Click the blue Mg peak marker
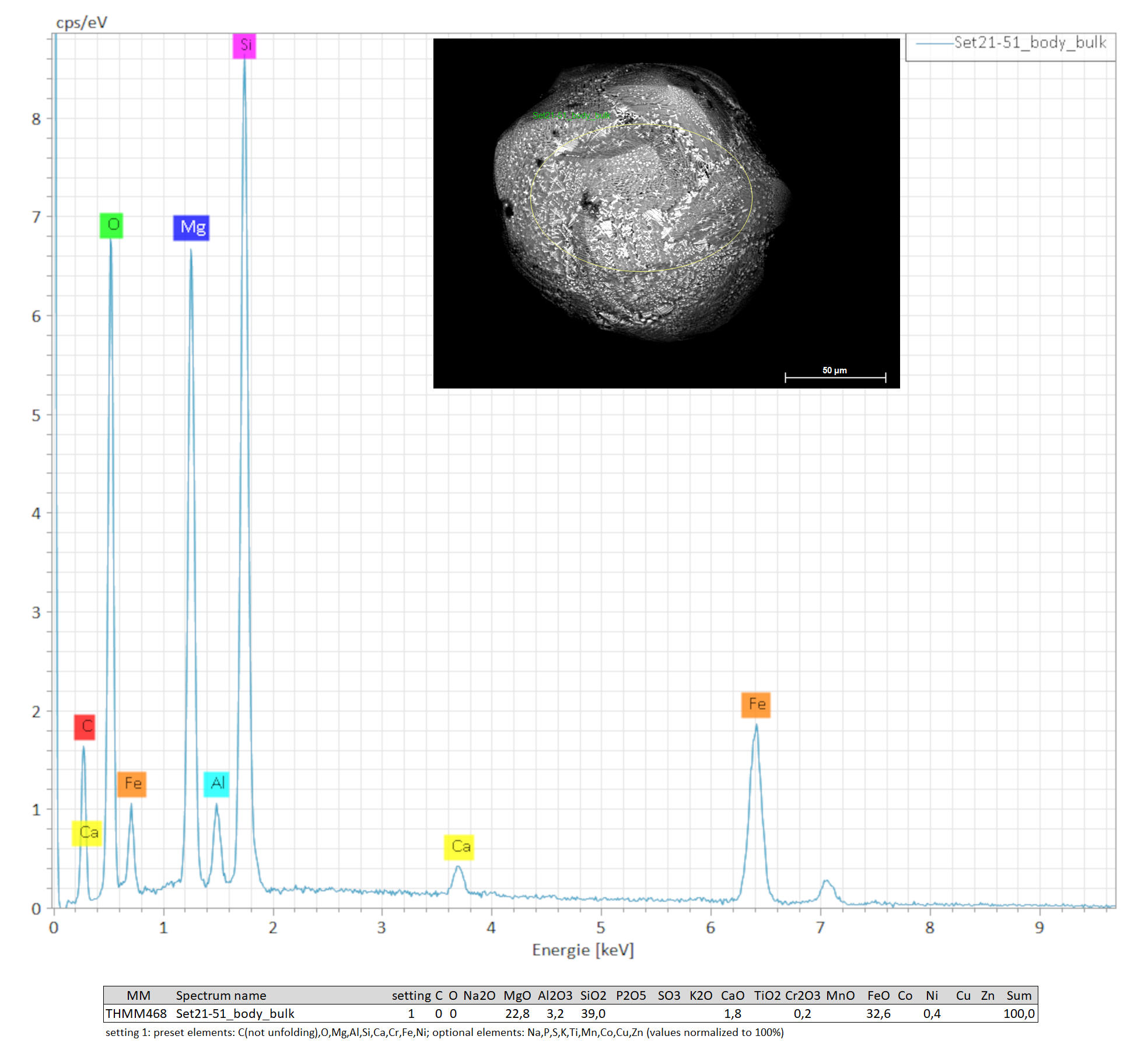This screenshot has height=1064, width=1134. 191,228
